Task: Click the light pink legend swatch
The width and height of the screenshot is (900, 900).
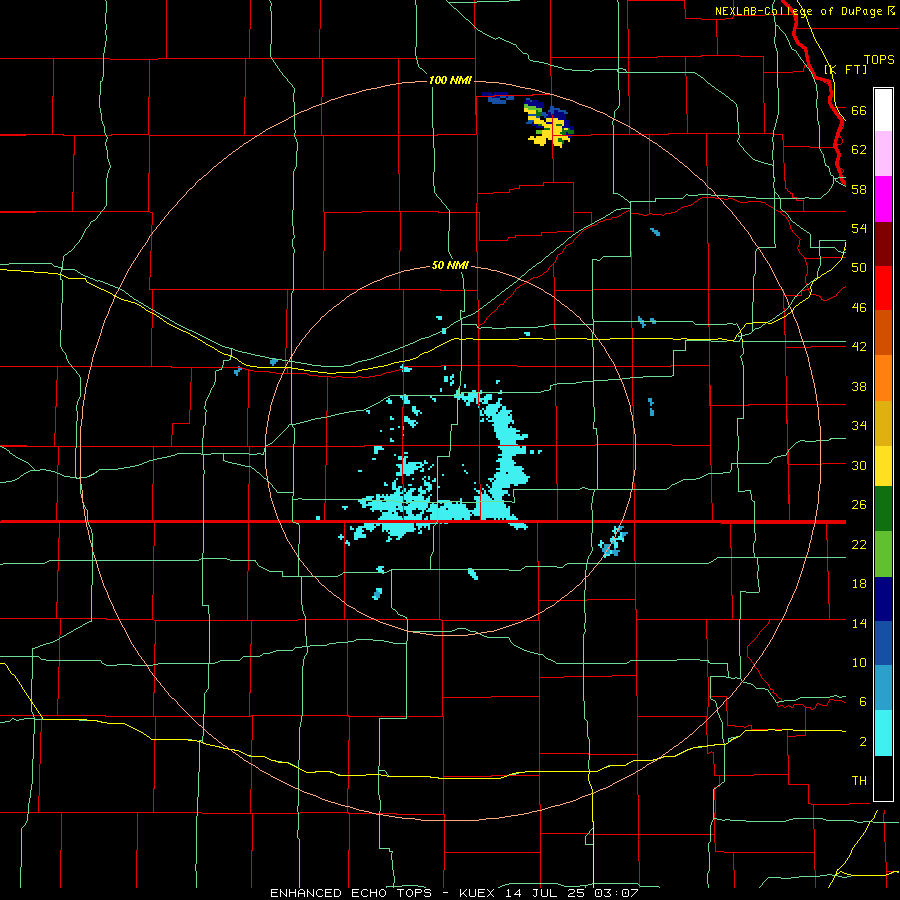Action: click(883, 154)
